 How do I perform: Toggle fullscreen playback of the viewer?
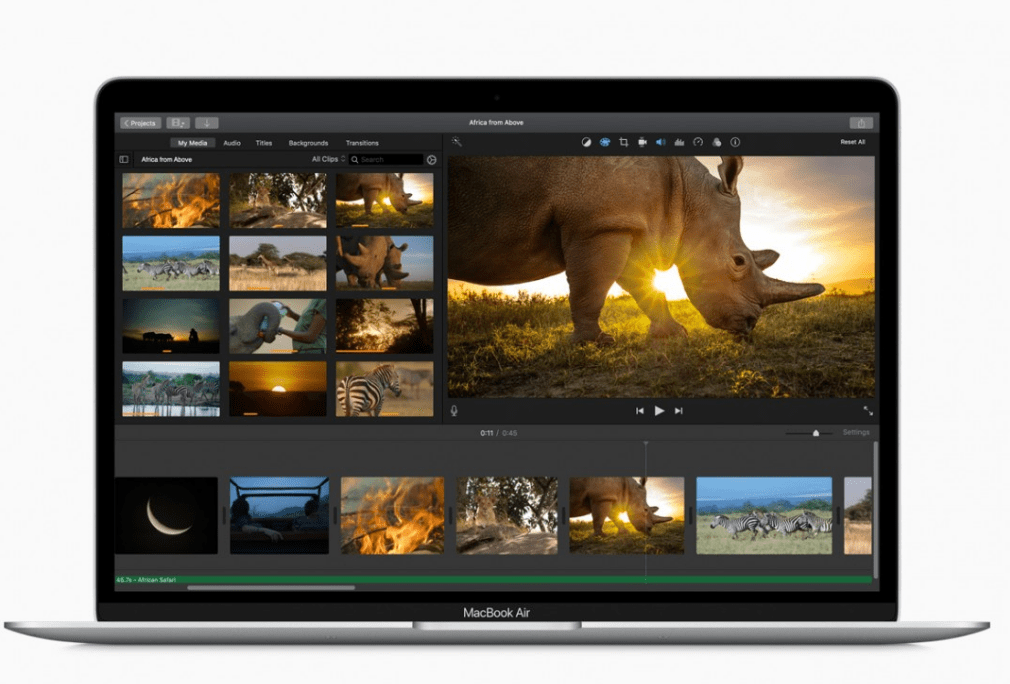coord(867,410)
